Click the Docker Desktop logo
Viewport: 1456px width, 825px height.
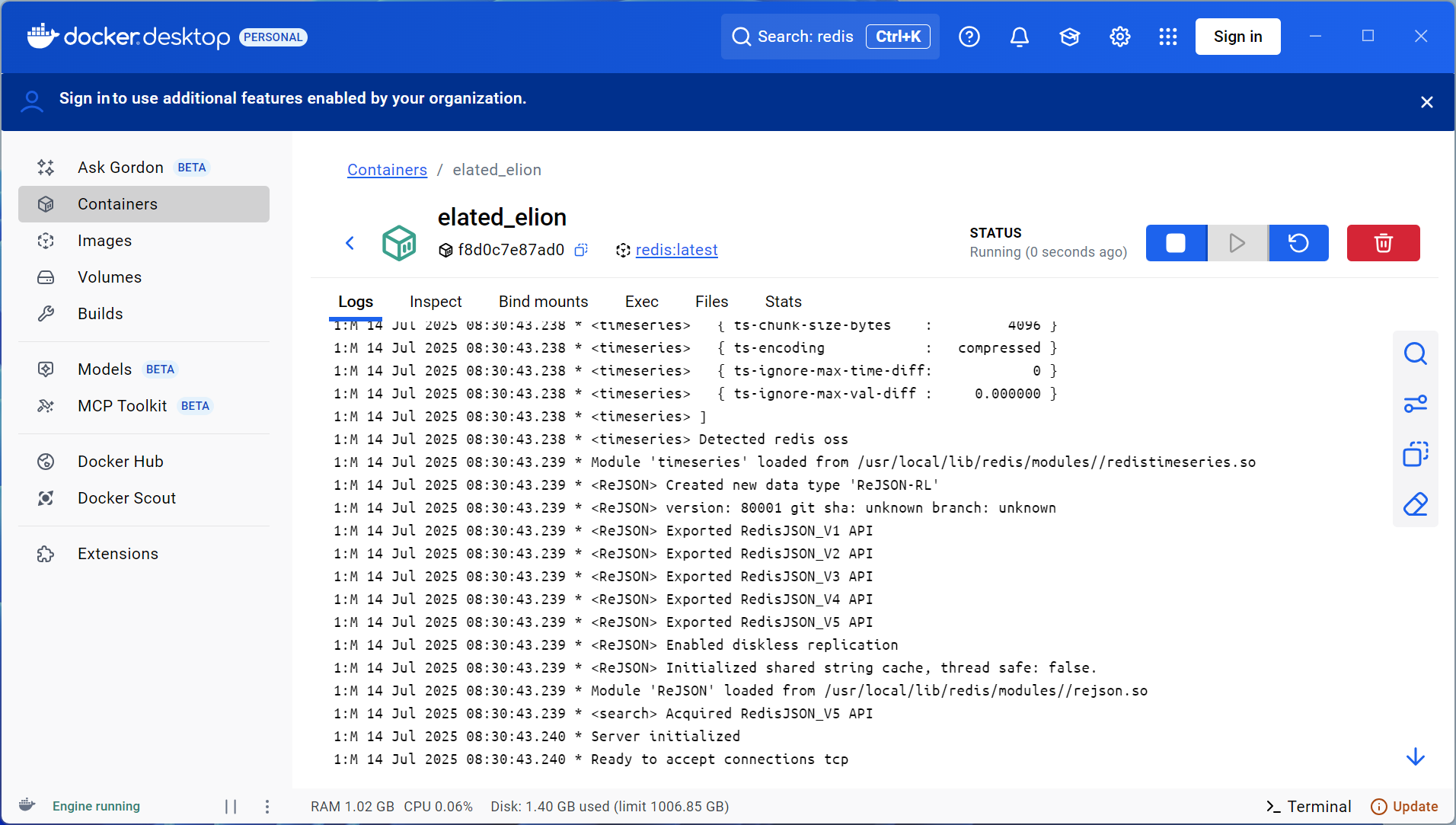(128, 37)
